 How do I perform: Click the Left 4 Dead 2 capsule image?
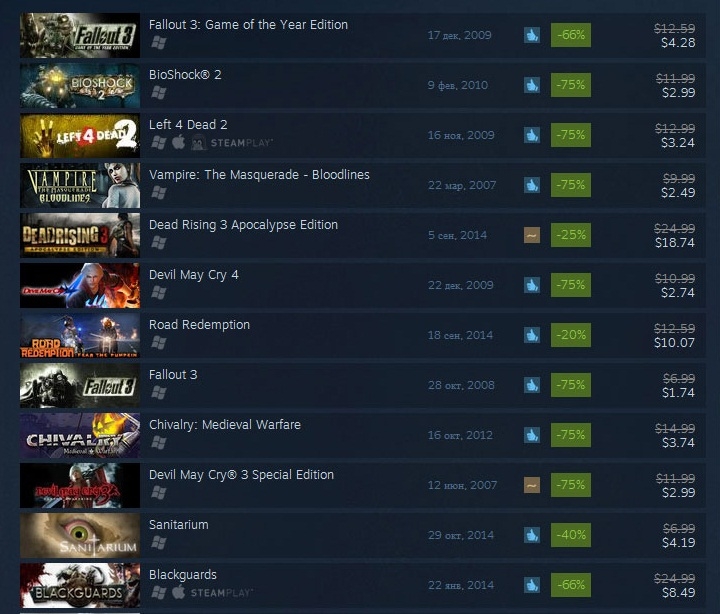pos(80,135)
